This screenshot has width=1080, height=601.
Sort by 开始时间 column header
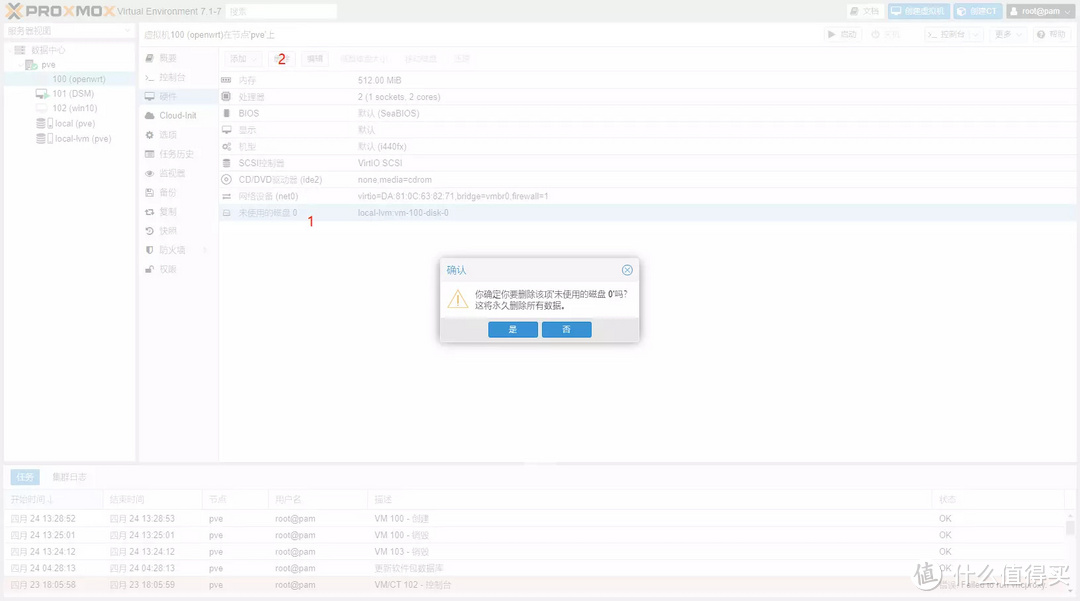(54, 499)
